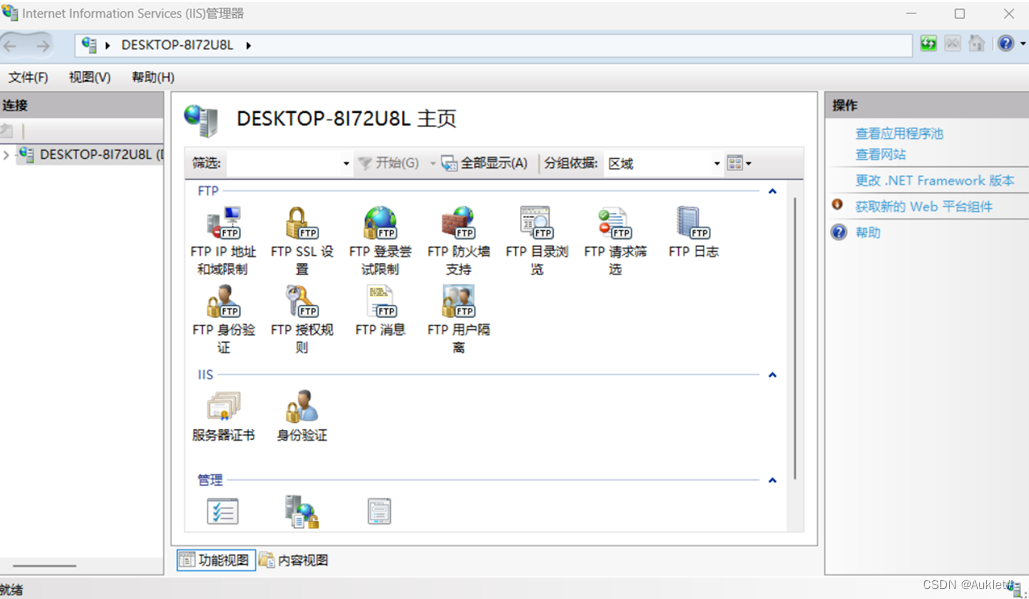
Task: Click 帮助 link in 操作 panel
Action: 868,232
